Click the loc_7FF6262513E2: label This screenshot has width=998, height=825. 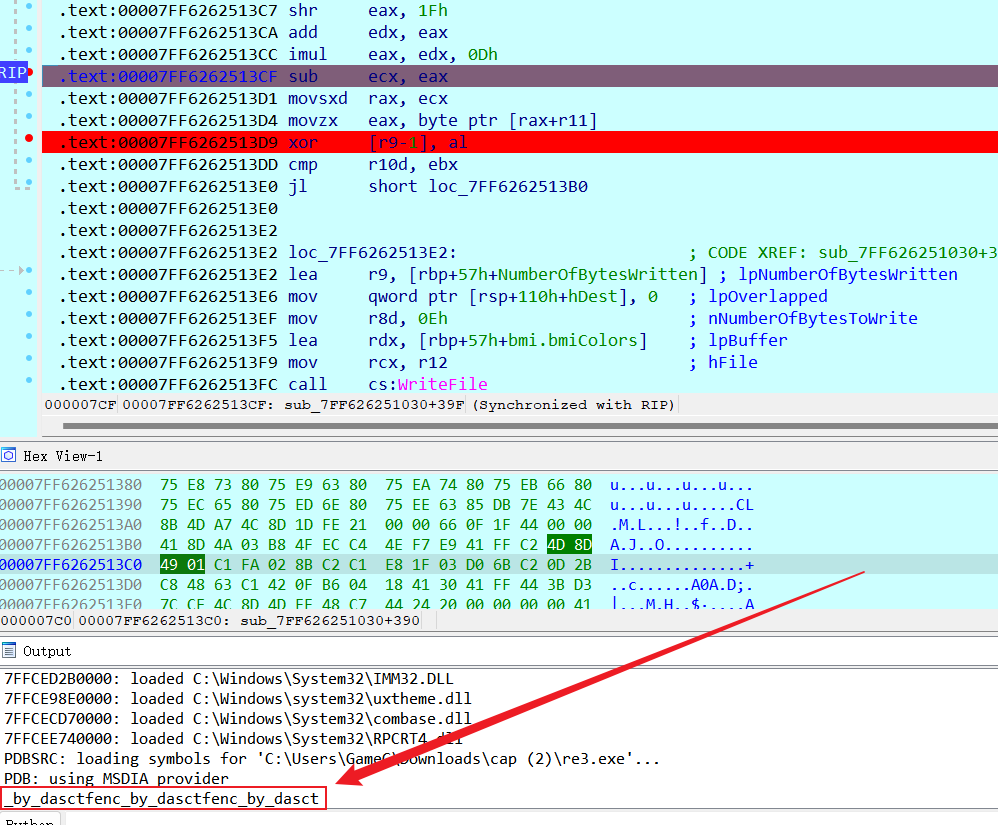372,253
